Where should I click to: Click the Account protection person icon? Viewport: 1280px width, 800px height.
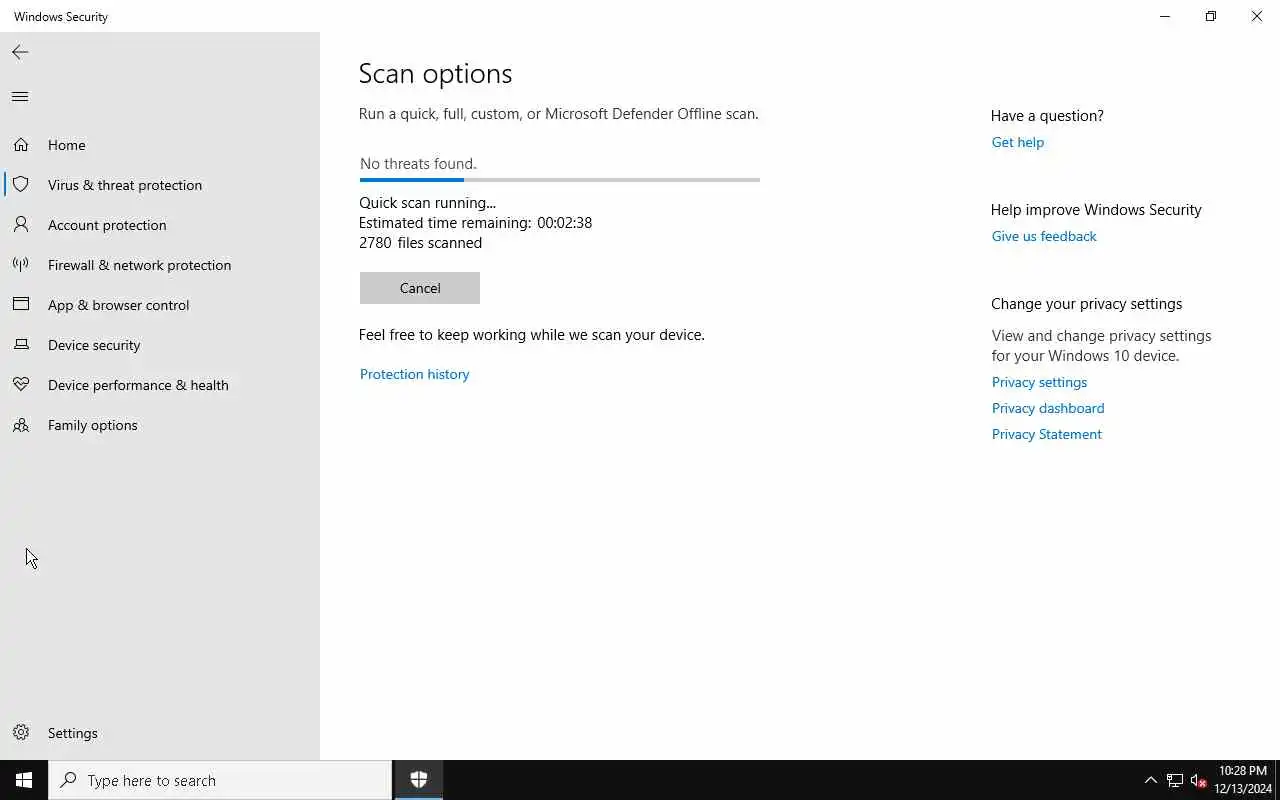click(x=21, y=225)
